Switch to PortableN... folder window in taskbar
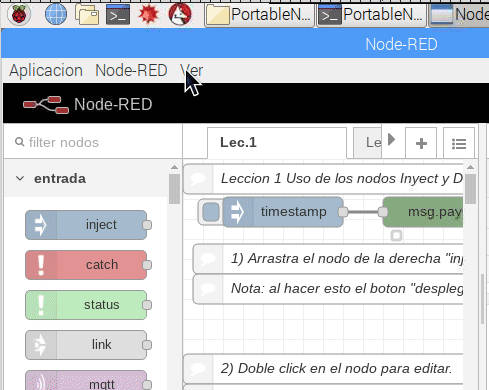The height and width of the screenshot is (390, 489). [259, 14]
